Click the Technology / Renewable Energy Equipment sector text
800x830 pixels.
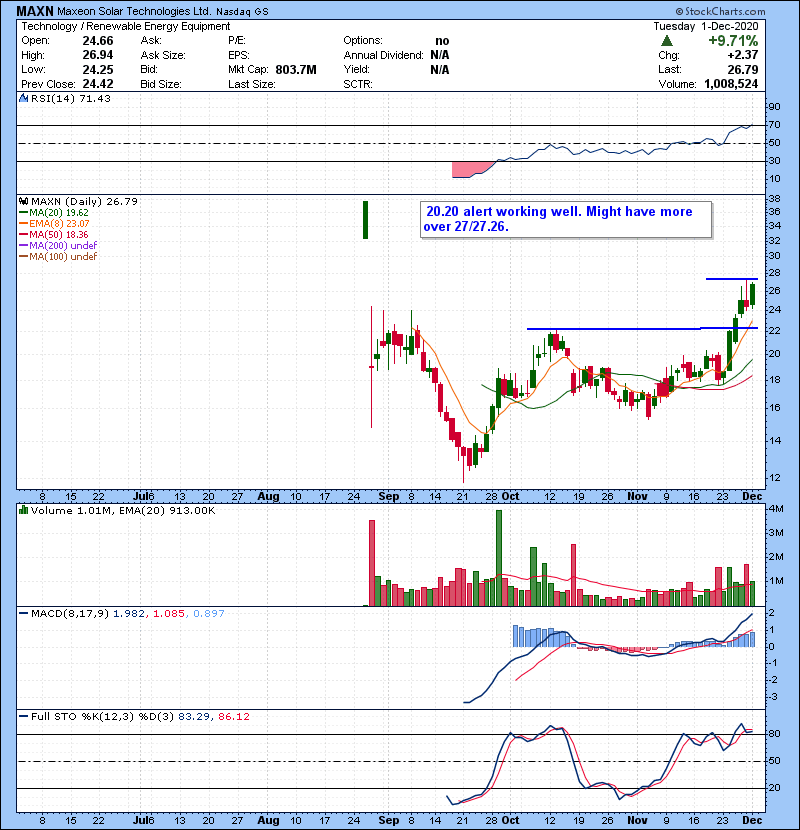(125, 26)
